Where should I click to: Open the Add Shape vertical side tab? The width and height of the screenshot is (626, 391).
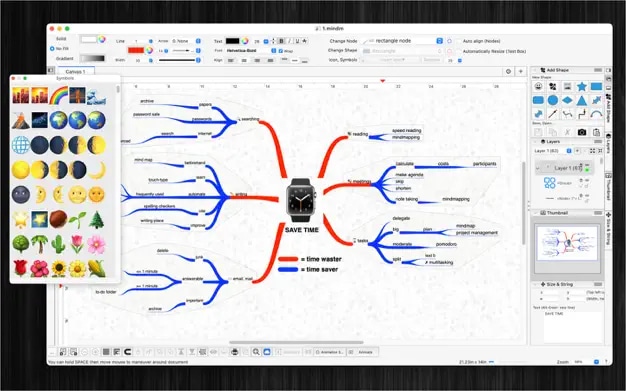pyautogui.click(x=608, y=108)
